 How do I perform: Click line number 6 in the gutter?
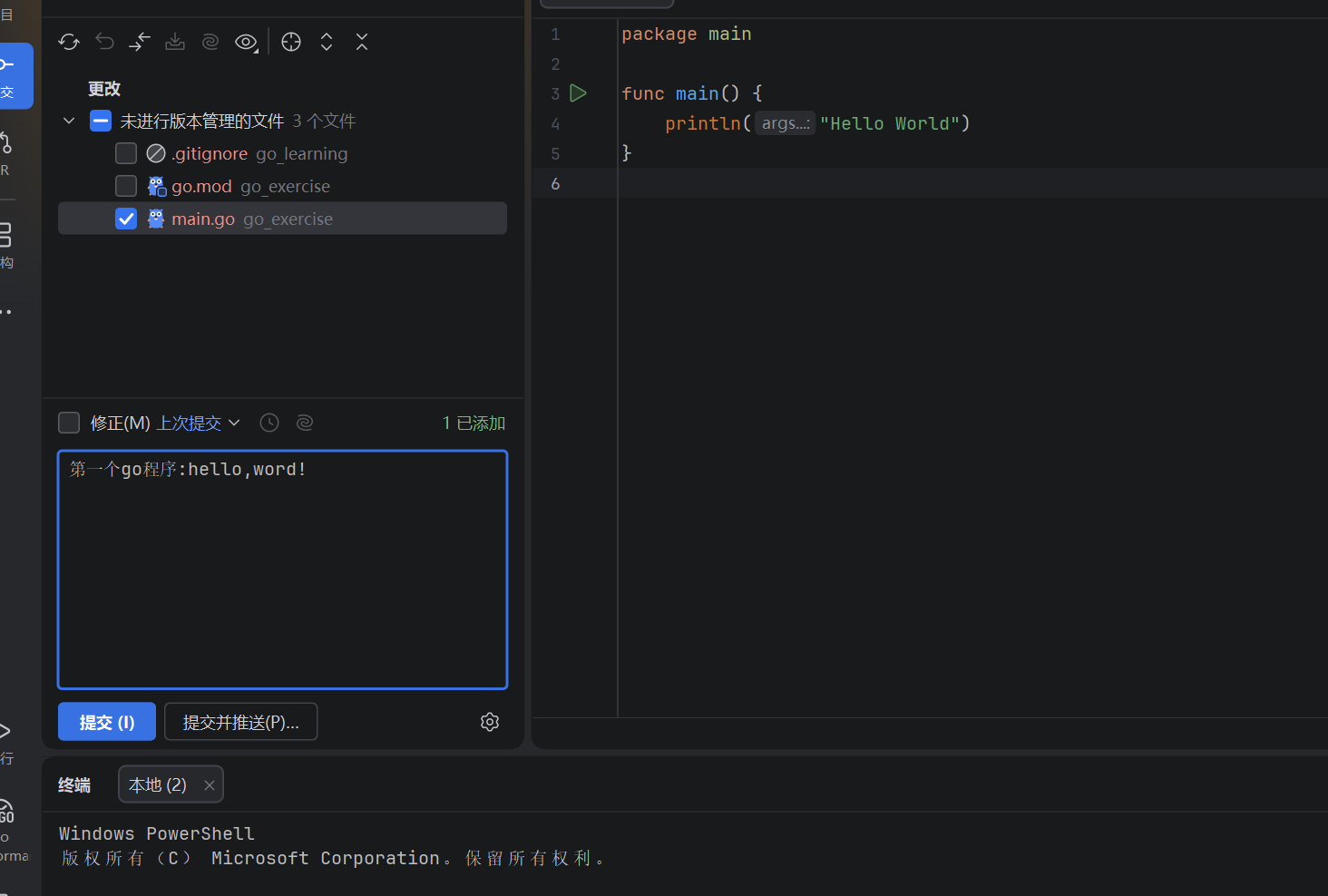pyautogui.click(x=555, y=184)
